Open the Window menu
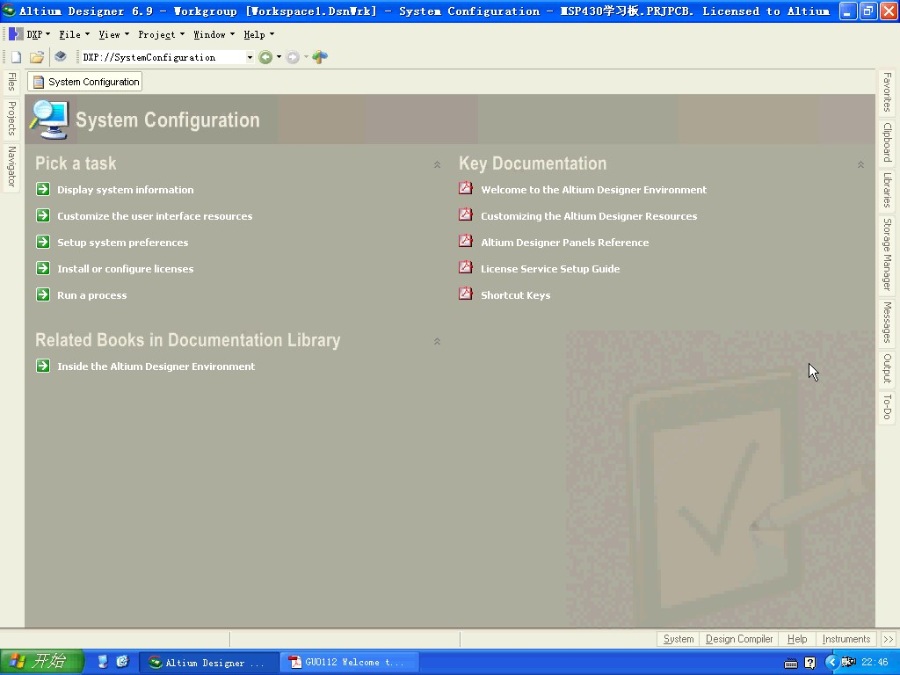Image resolution: width=900 pixels, height=675 pixels. [214, 34]
